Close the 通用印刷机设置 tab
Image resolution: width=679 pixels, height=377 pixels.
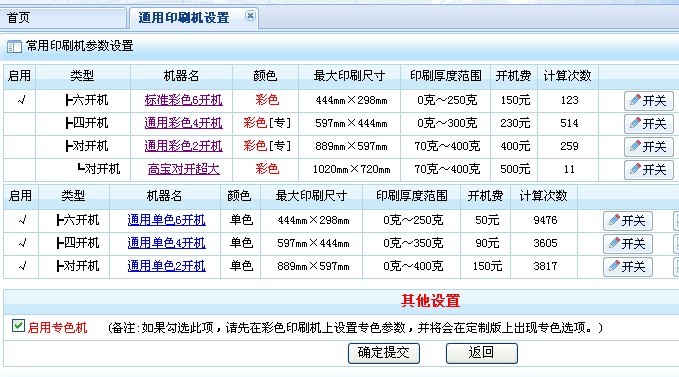pos(250,16)
